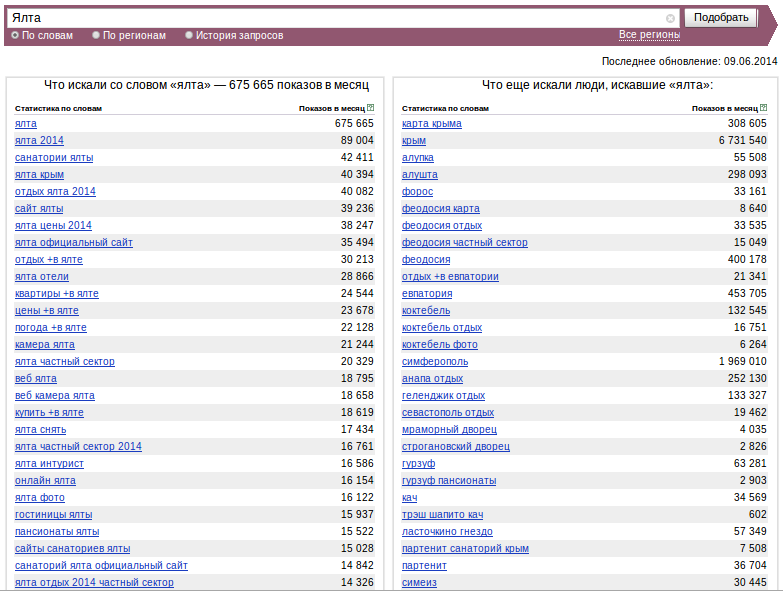Open the отдых +в ялте link

[49, 259]
